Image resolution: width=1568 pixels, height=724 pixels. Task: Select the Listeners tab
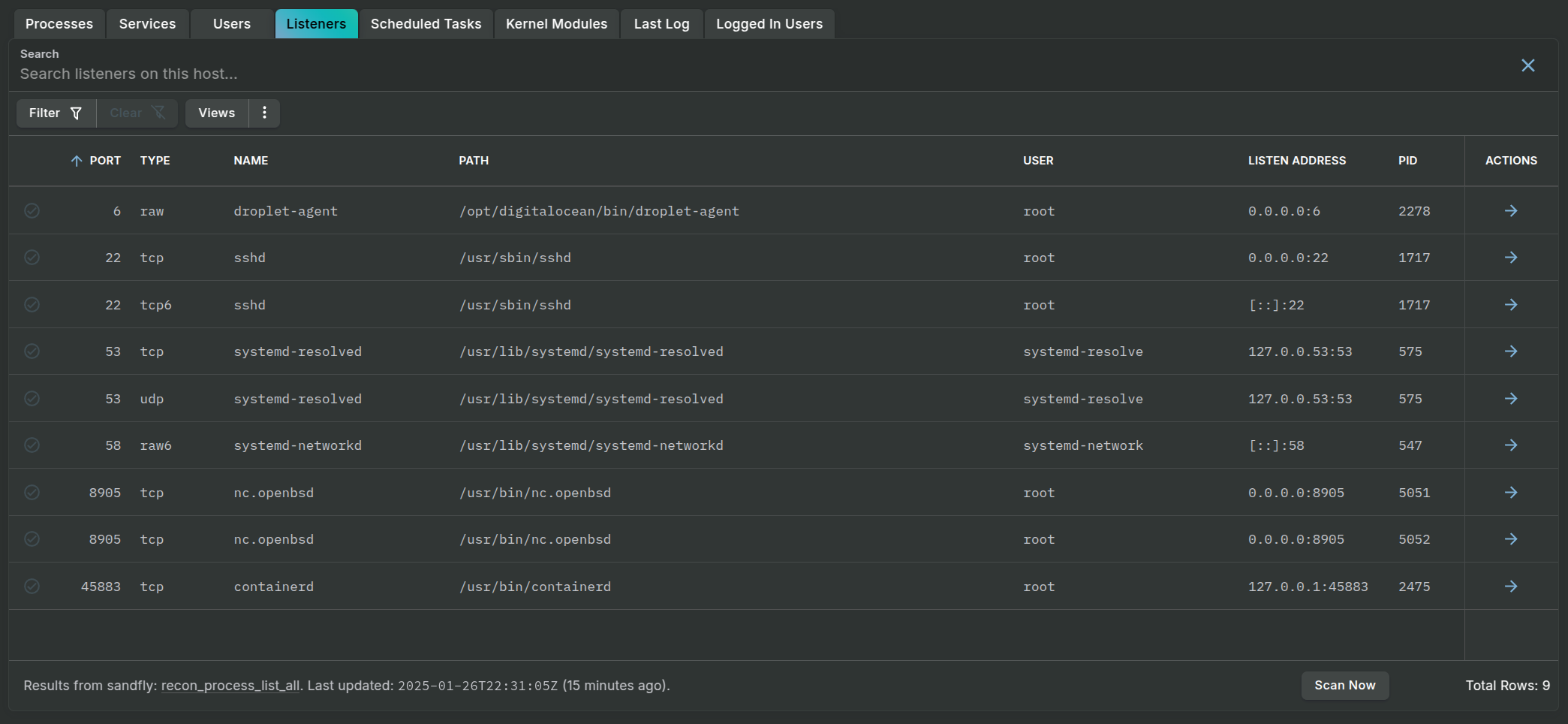316,24
